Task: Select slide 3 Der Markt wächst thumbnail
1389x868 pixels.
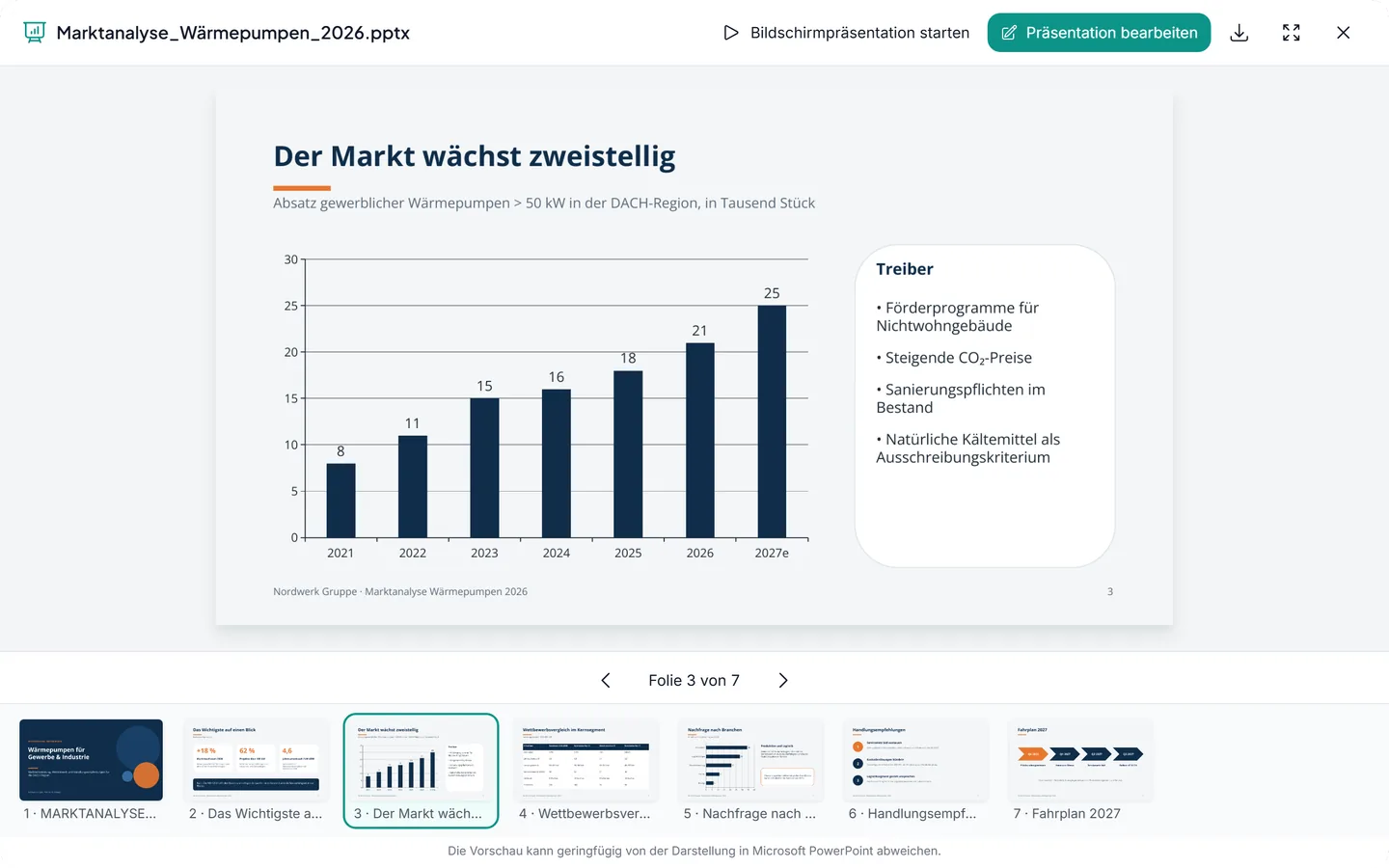Action: point(422,771)
